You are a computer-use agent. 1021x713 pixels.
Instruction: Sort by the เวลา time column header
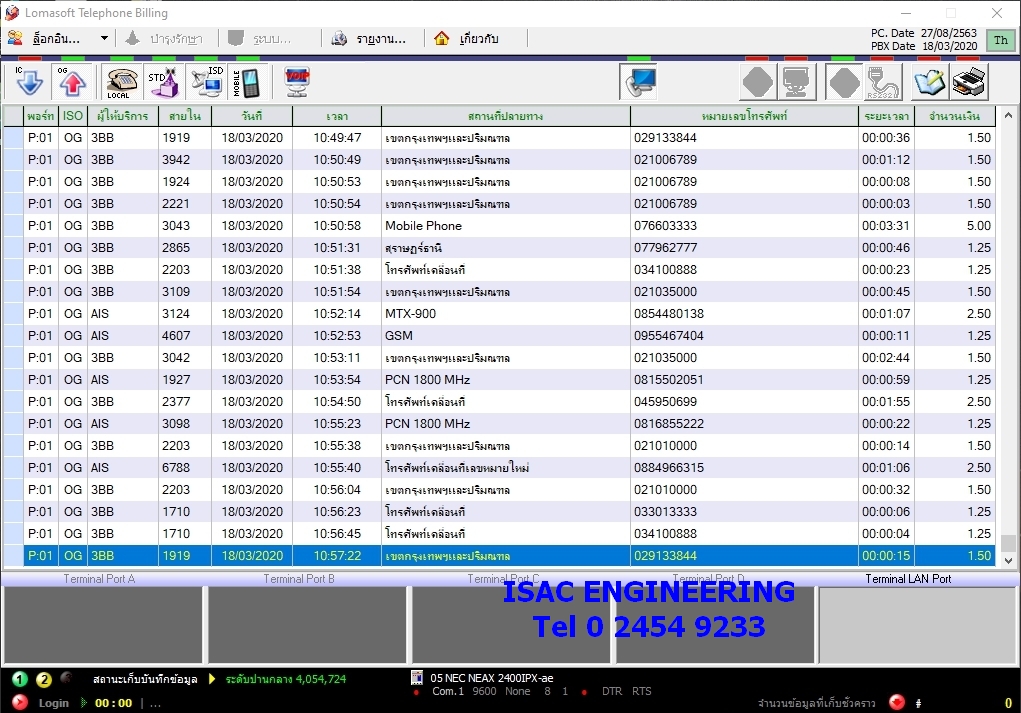[x=337, y=116]
